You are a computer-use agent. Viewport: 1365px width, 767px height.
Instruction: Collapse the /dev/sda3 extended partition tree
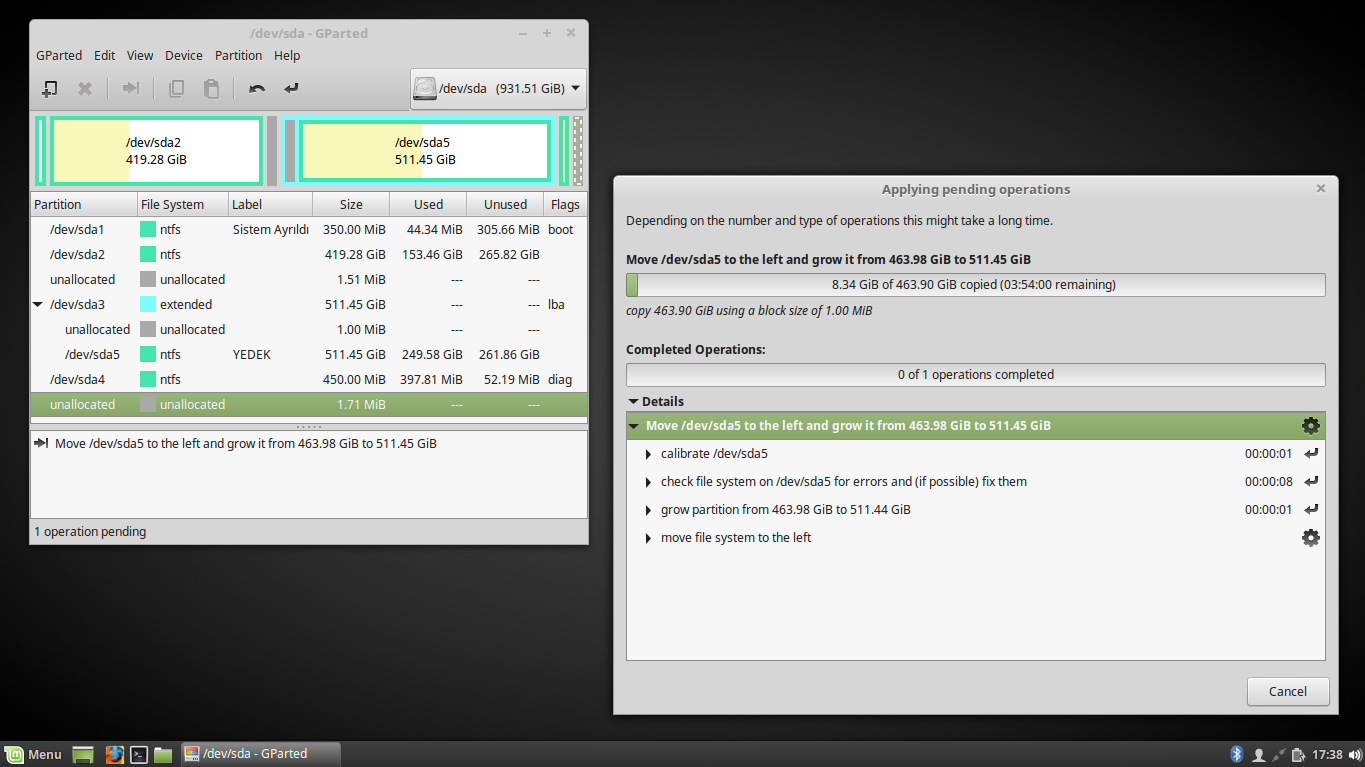(x=38, y=305)
